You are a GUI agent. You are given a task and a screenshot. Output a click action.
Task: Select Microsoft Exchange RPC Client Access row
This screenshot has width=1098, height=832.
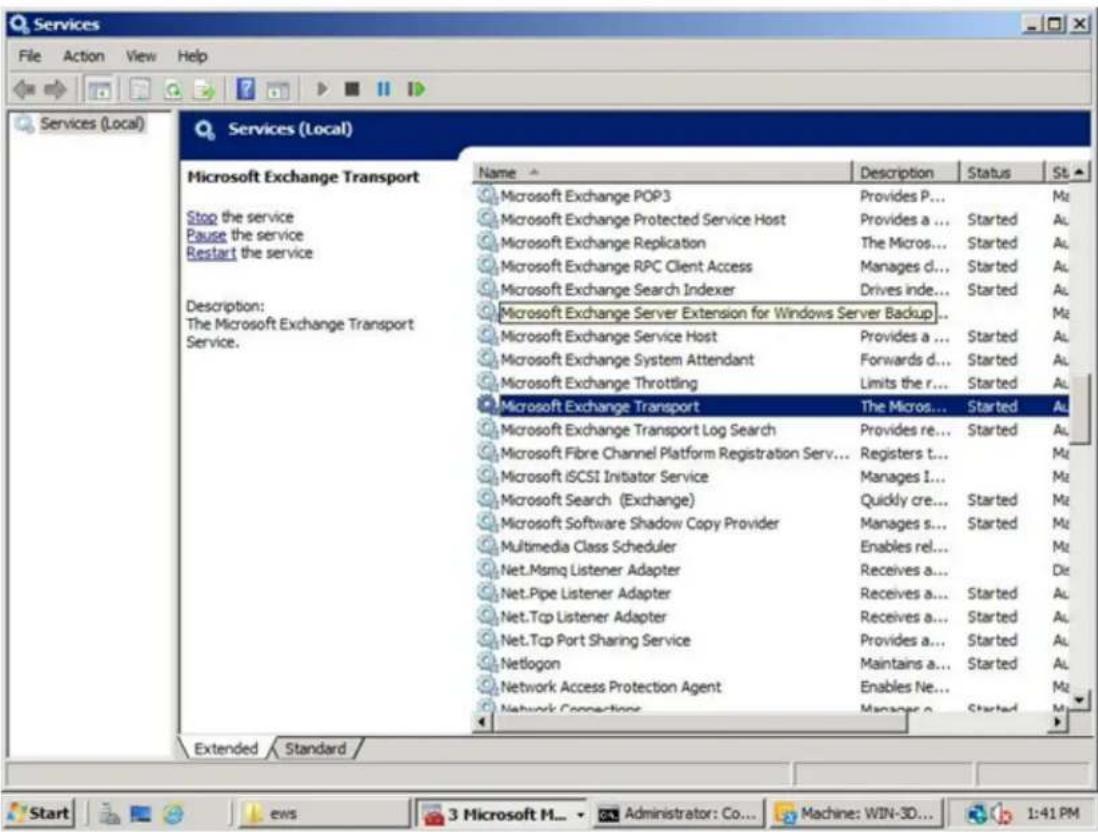(x=772, y=266)
